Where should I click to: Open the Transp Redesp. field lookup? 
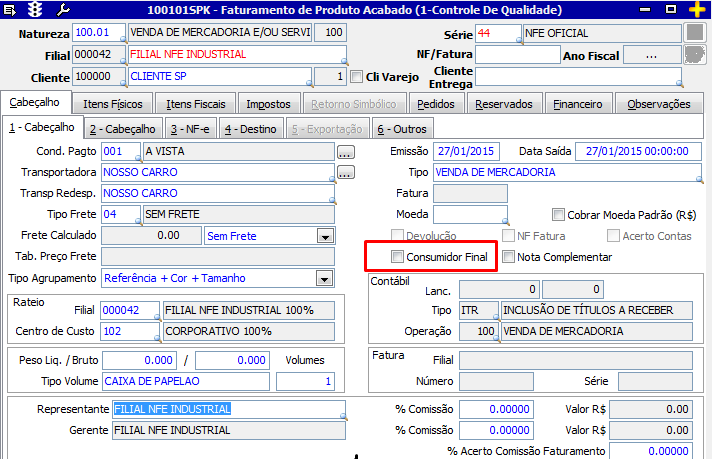[x=332, y=200]
